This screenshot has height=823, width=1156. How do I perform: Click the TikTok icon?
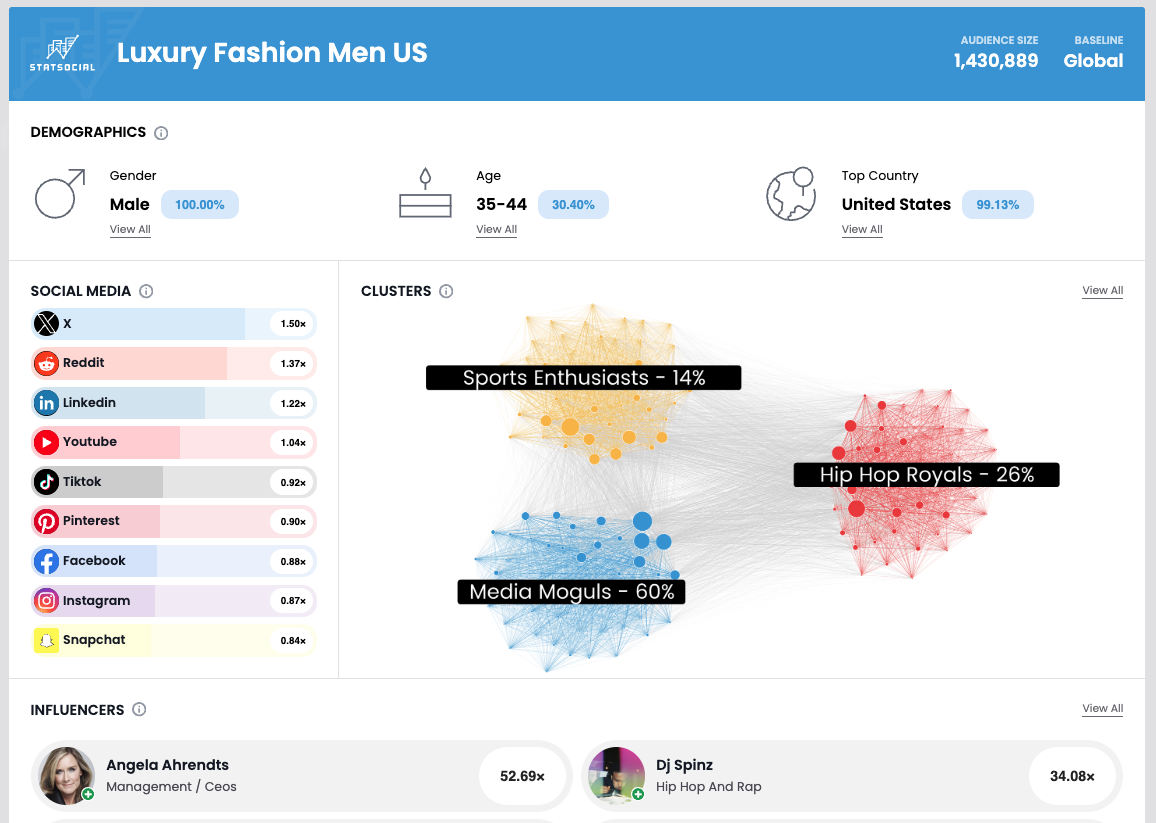pos(46,482)
